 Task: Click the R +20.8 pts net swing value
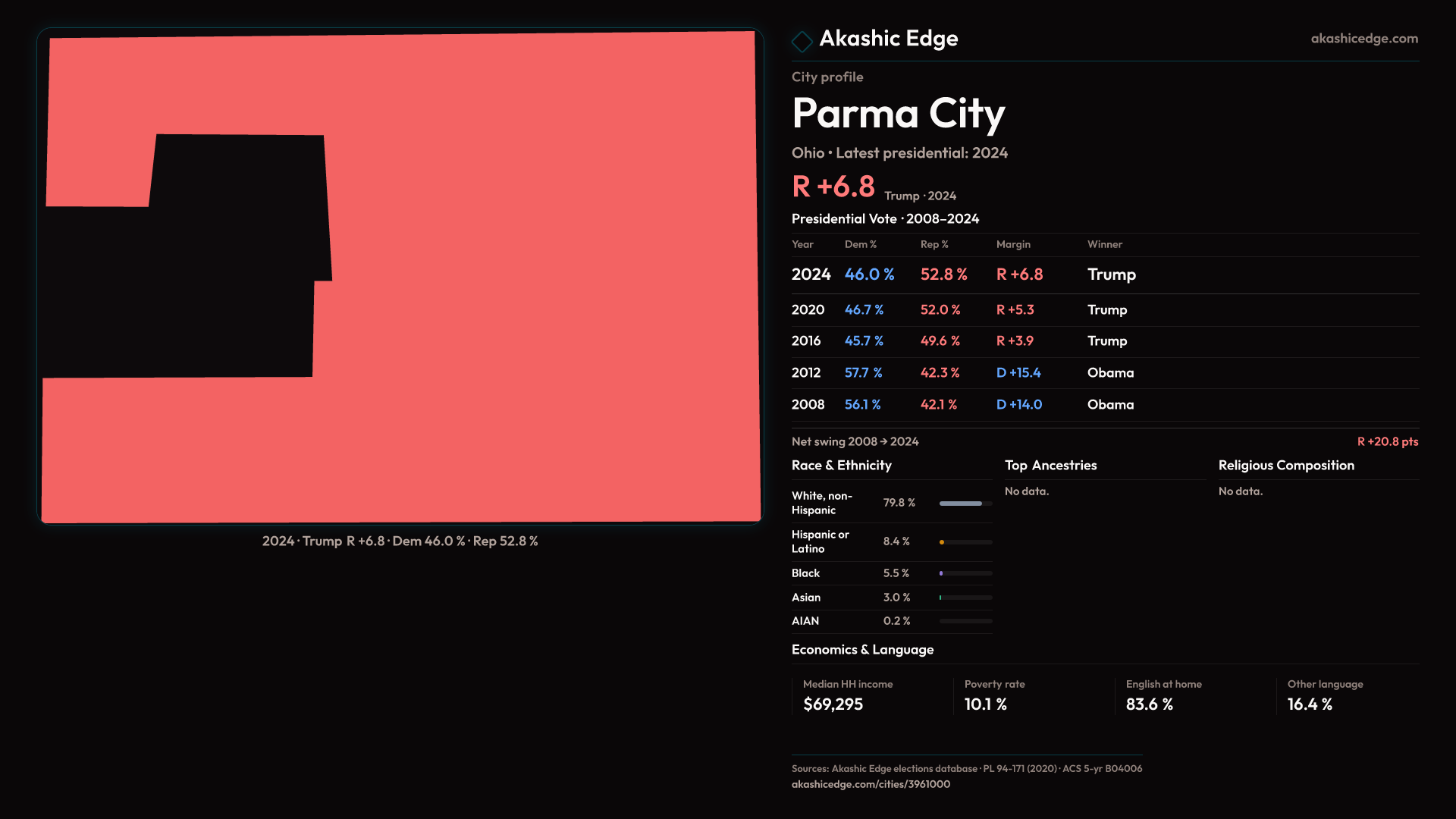tap(1387, 441)
